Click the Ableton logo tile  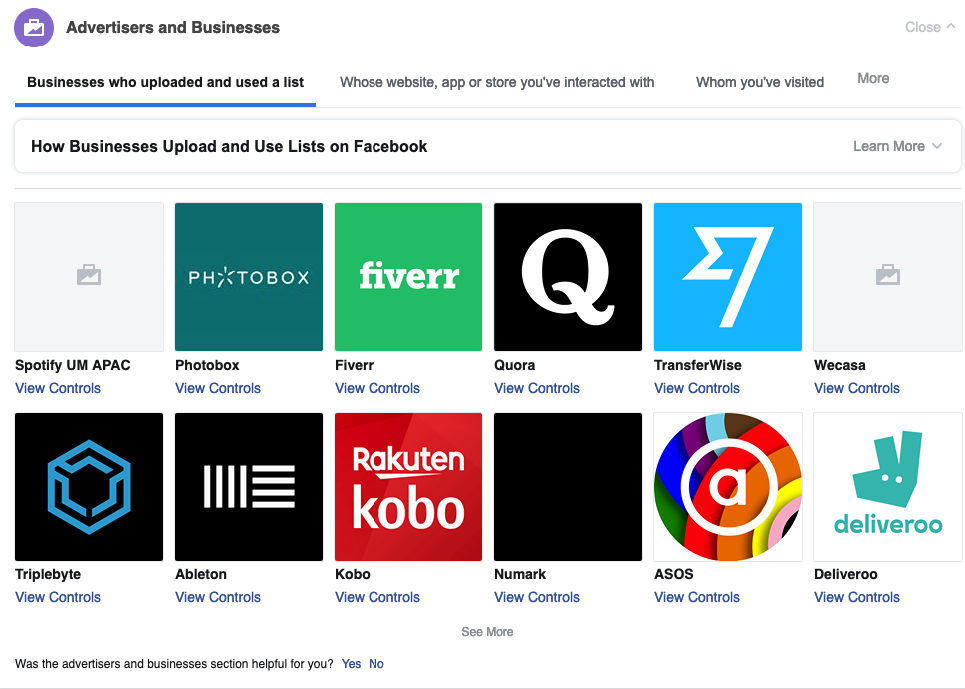click(249, 487)
